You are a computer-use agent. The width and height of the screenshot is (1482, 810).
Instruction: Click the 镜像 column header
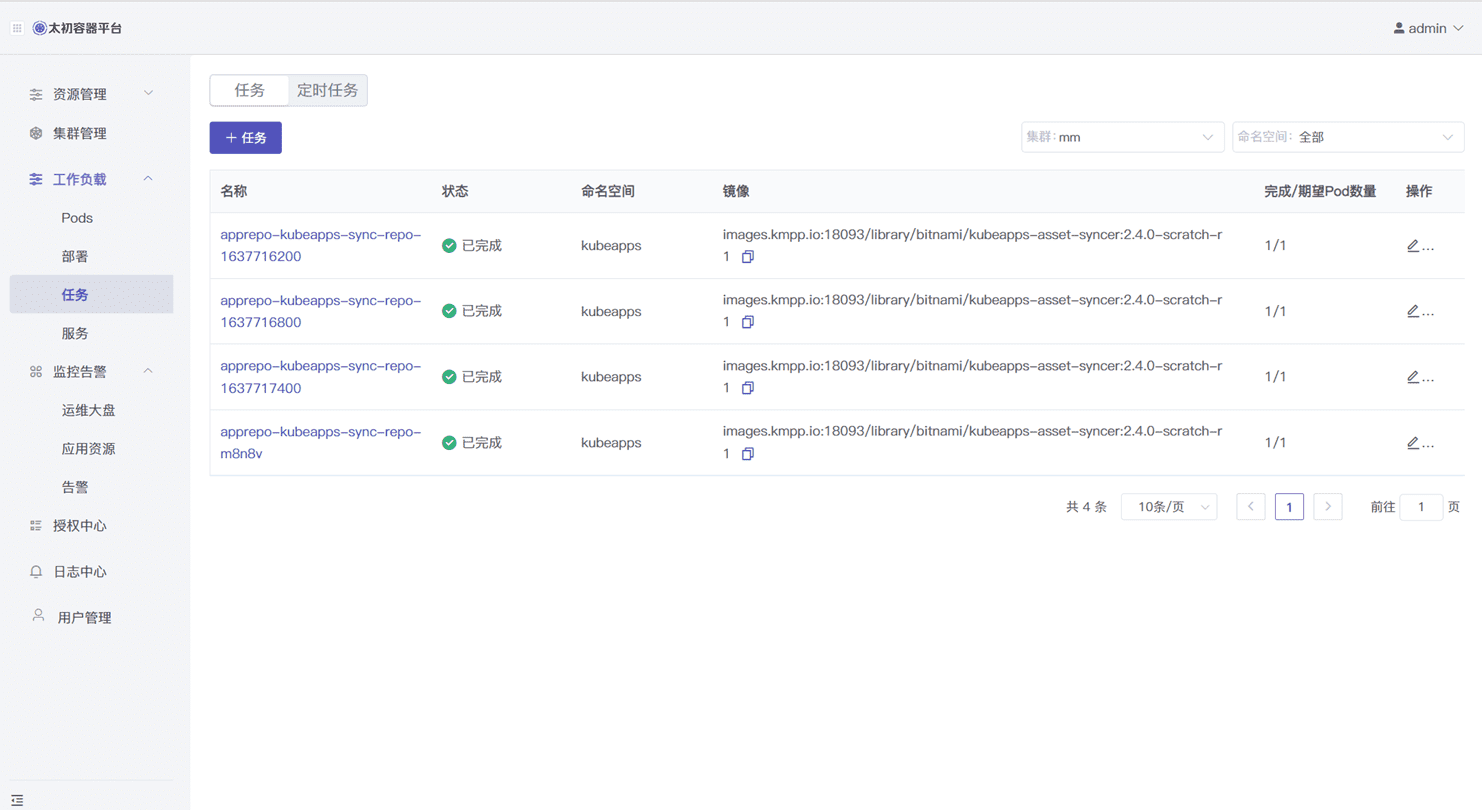coord(736,191)
